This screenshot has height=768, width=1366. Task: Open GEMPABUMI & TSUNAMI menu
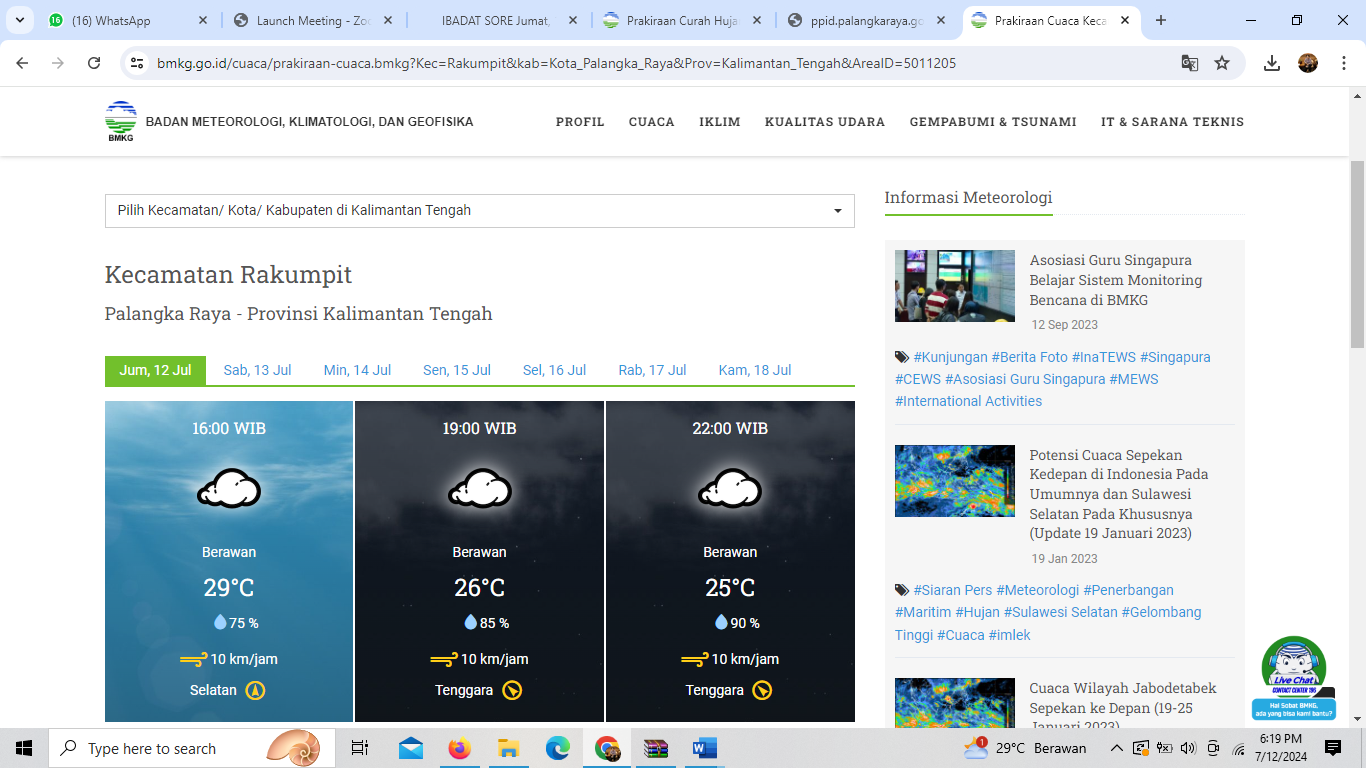pos(993,122)
